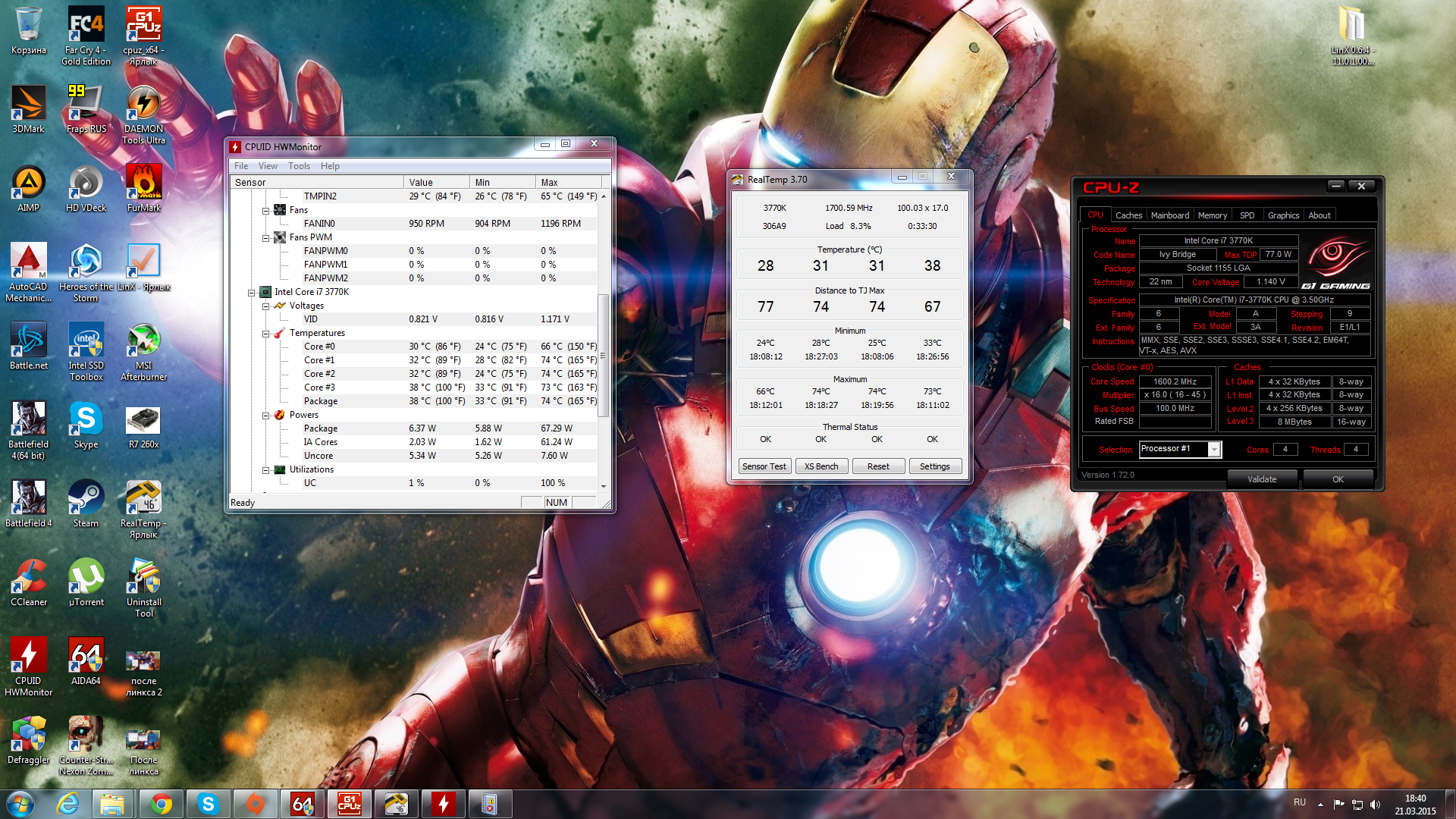This screenshot has height=819, width=1456.
Task: Open the Tools menu in HWMonitor
Action: tap(298, 166)
